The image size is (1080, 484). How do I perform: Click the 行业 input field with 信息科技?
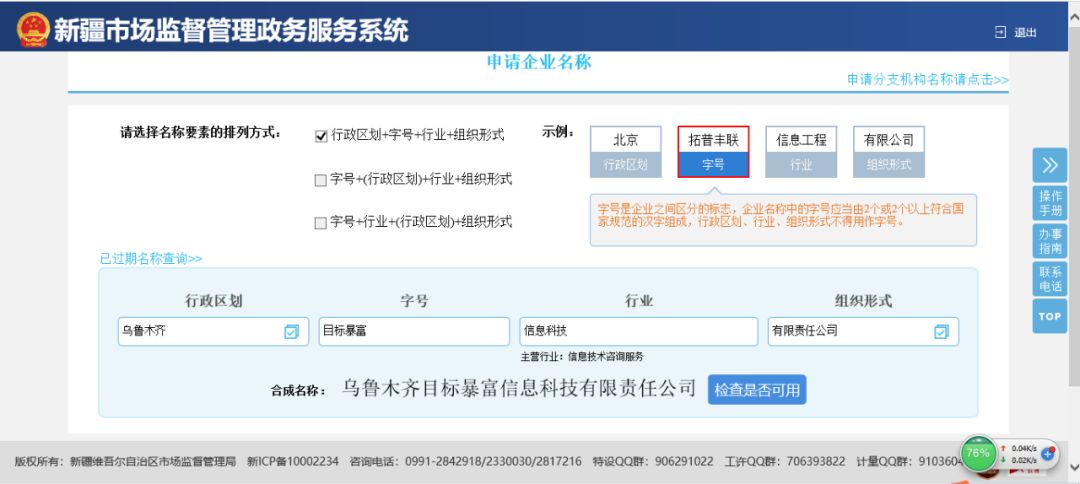[638, 332]
